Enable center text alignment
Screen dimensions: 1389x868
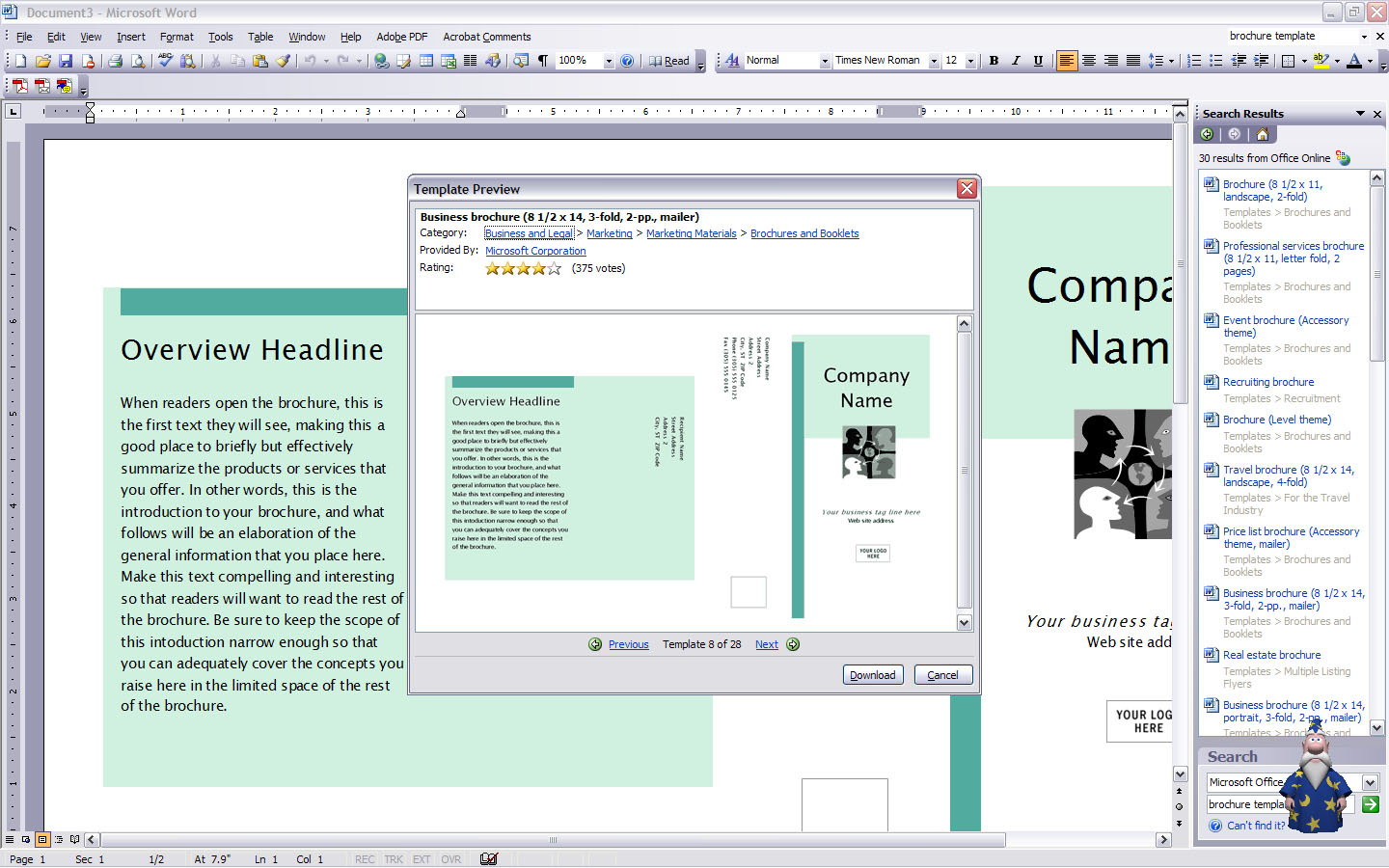pos(1089,61)
